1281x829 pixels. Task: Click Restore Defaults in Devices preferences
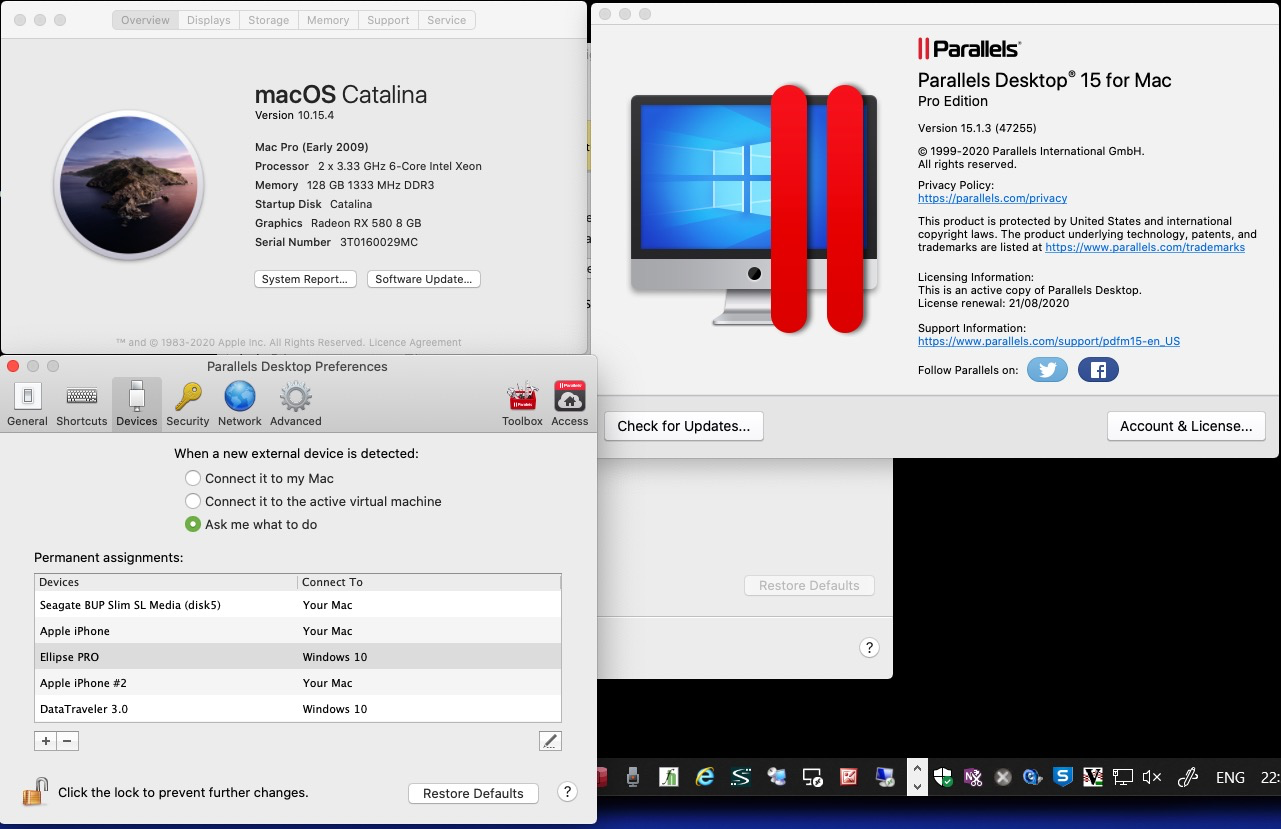point(473,793)
